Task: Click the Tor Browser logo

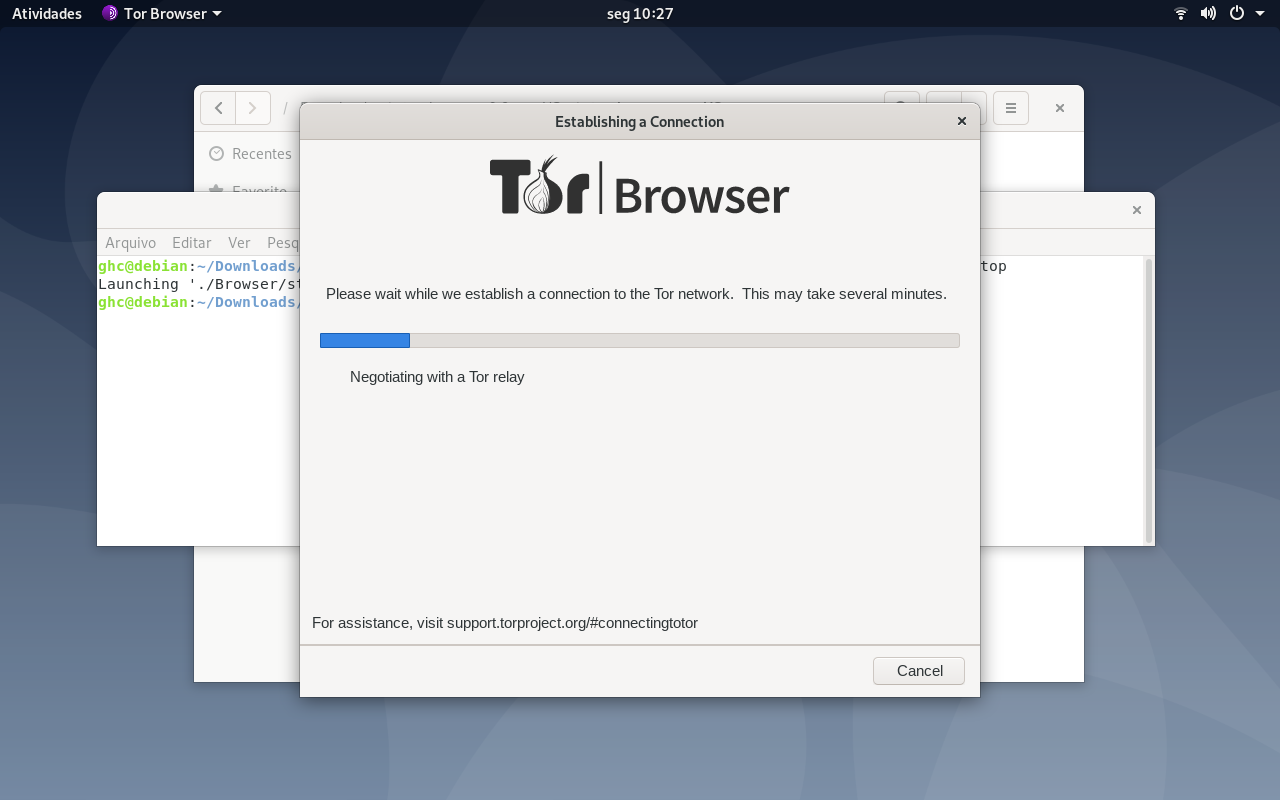Action: coord(639,186)
